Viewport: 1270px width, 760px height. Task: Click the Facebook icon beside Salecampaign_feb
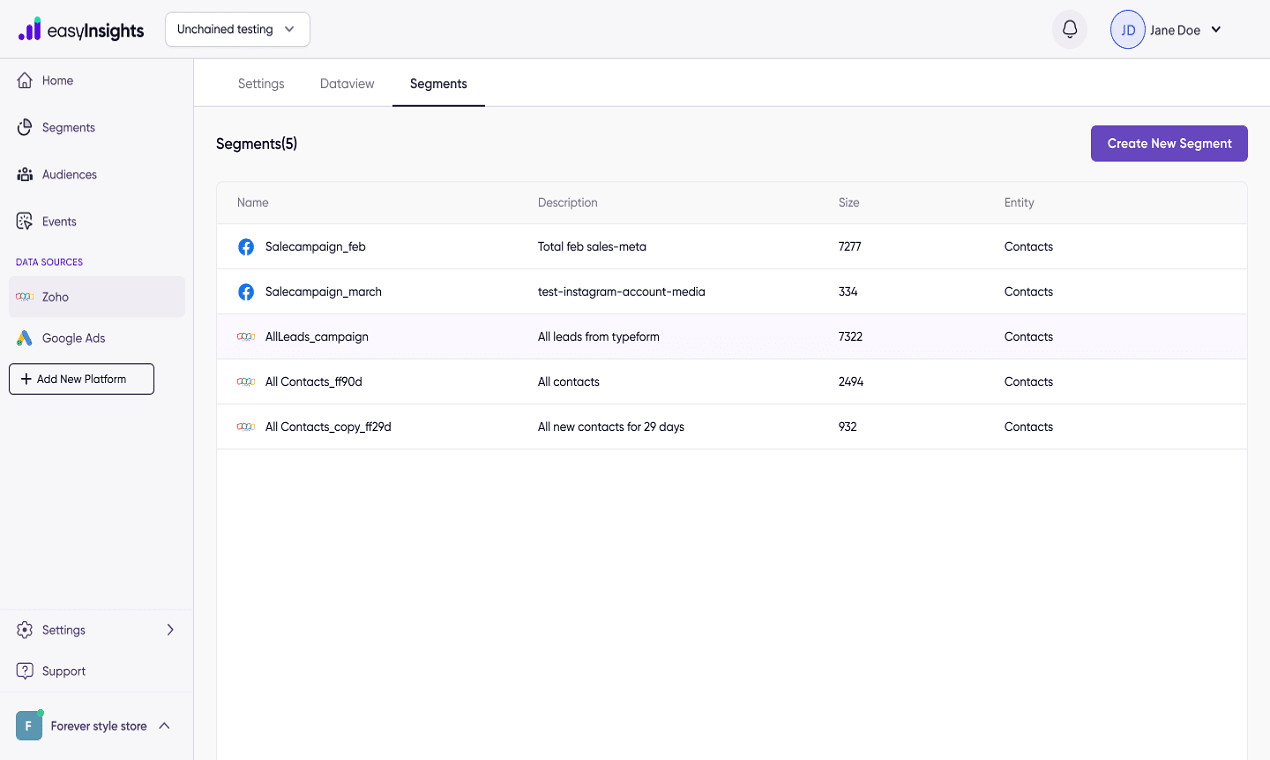(246, 247)
